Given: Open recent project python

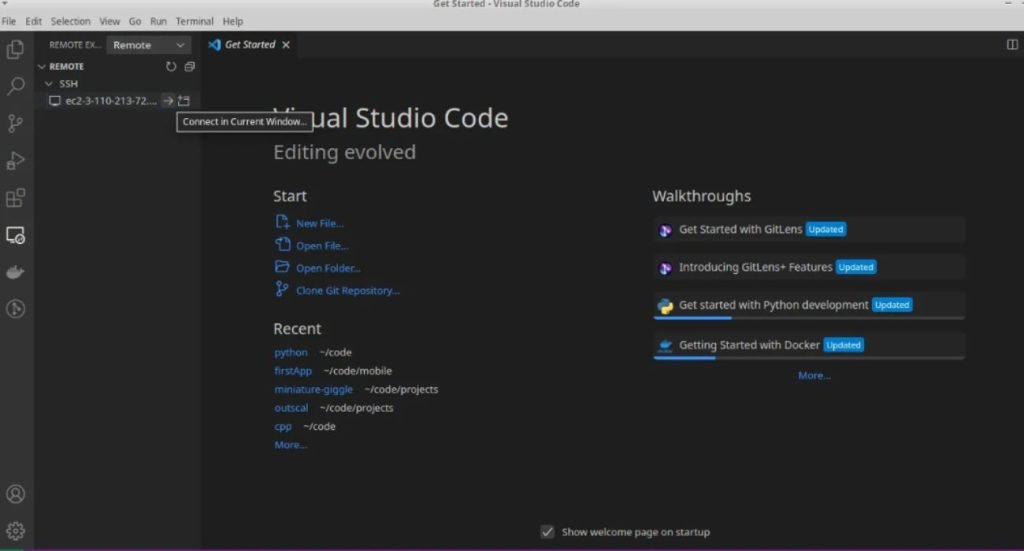Looking at the screenshot, I should (x=291, y=352).
